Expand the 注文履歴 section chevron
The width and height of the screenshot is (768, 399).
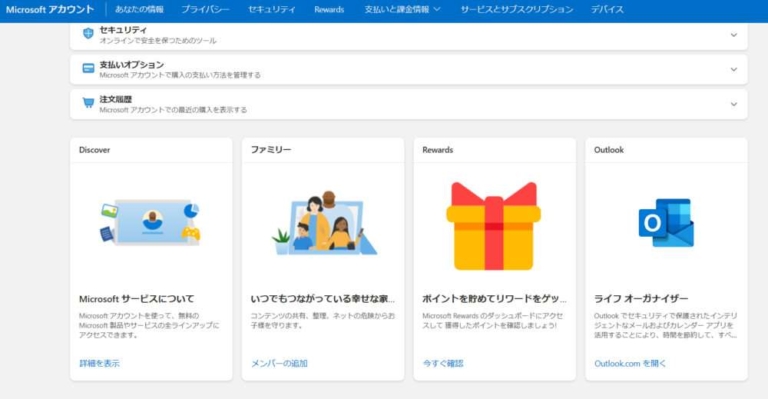point(734,104)
